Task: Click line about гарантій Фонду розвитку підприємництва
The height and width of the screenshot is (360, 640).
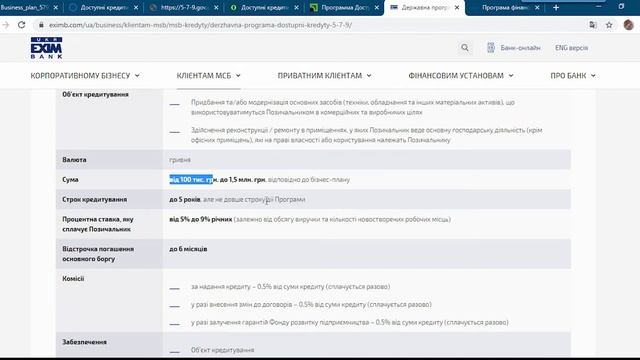Action: click(x=349, y=322)
